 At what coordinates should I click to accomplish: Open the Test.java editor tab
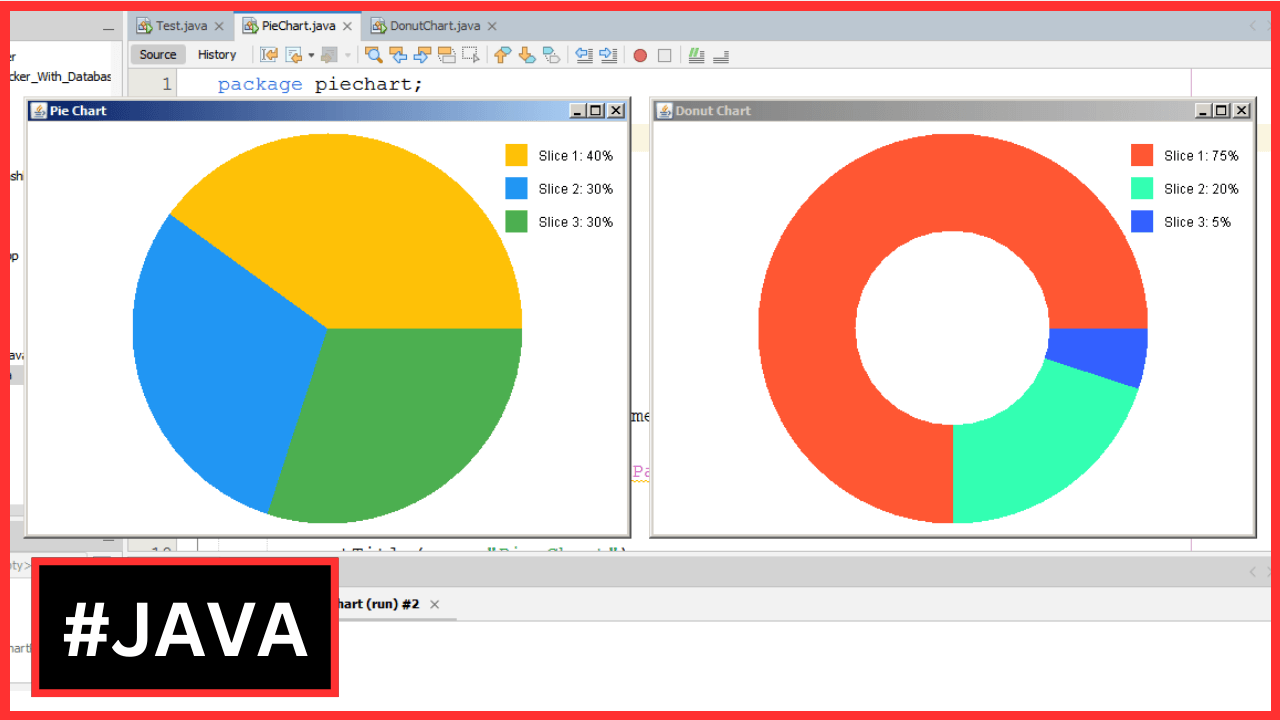[x=181, y=26]
